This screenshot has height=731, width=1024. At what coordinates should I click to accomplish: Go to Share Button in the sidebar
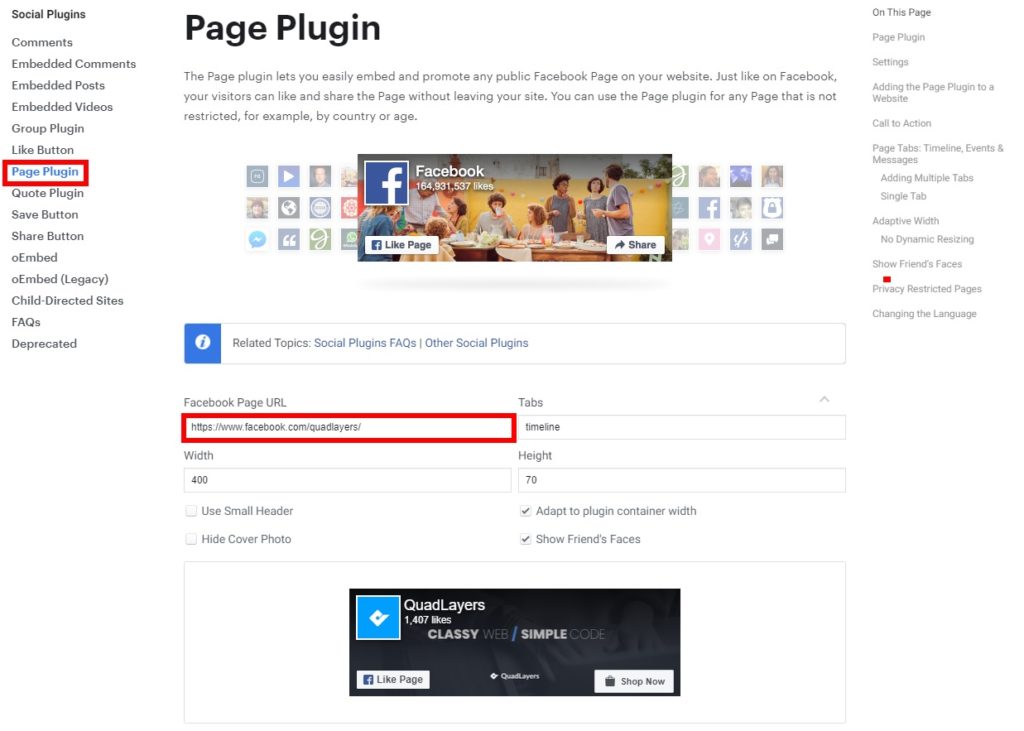(x=48, y=236)
